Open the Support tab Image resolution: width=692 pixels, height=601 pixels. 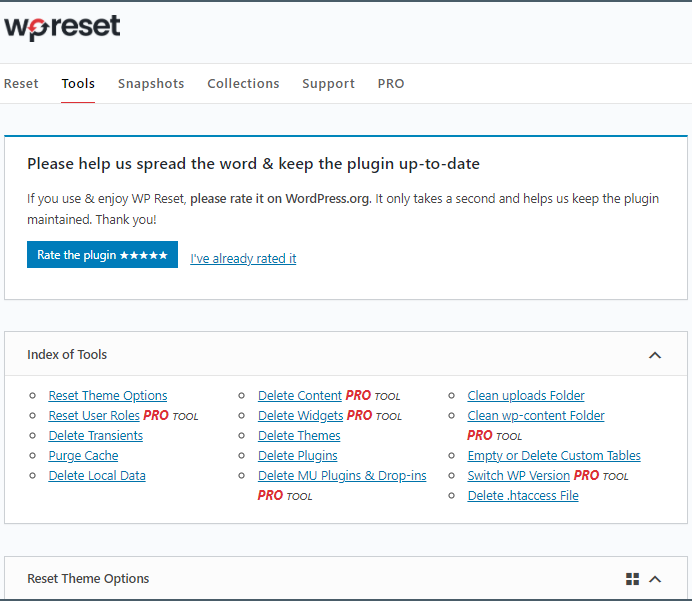(328, 83)
